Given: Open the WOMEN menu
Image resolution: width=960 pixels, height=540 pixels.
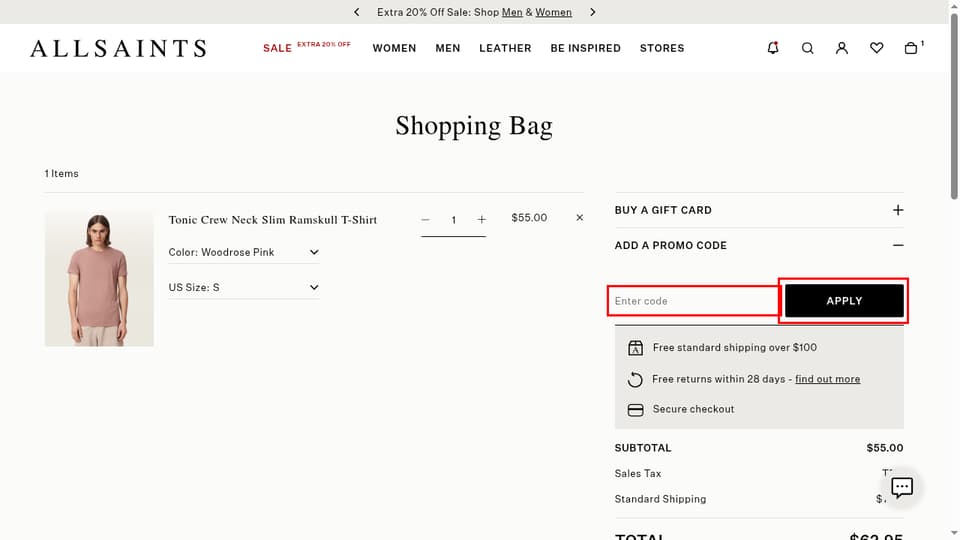Looking at the screenshot, I should (394, 48).
